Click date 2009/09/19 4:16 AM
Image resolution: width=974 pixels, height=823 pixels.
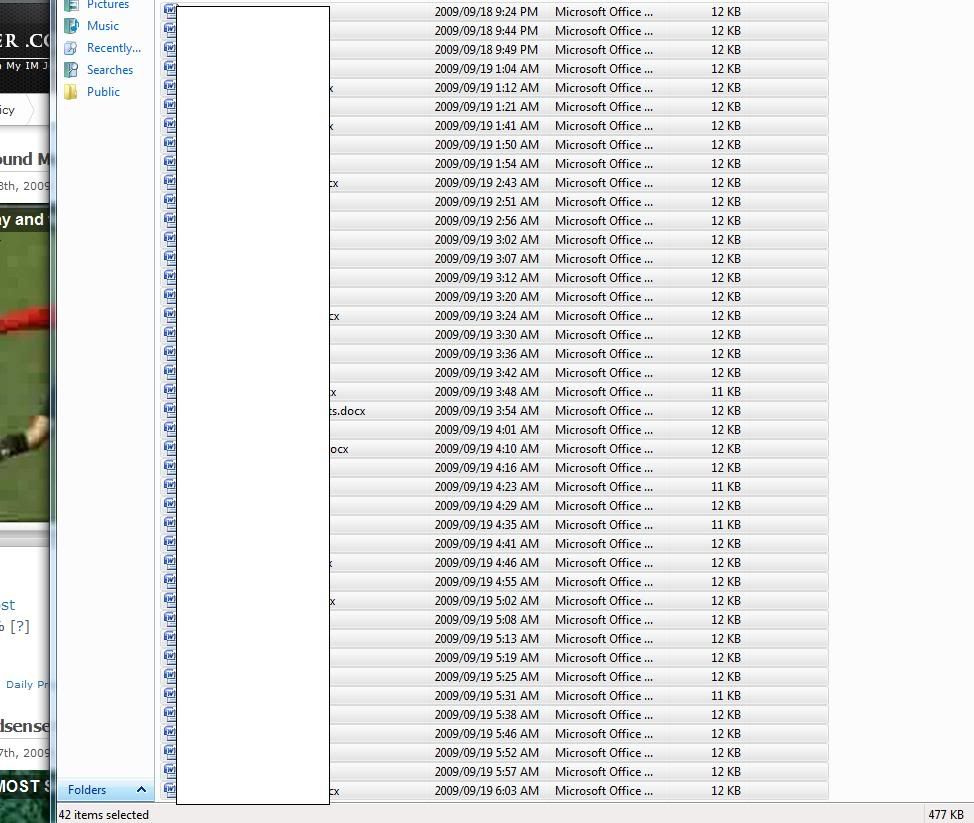tap(486, 468)
